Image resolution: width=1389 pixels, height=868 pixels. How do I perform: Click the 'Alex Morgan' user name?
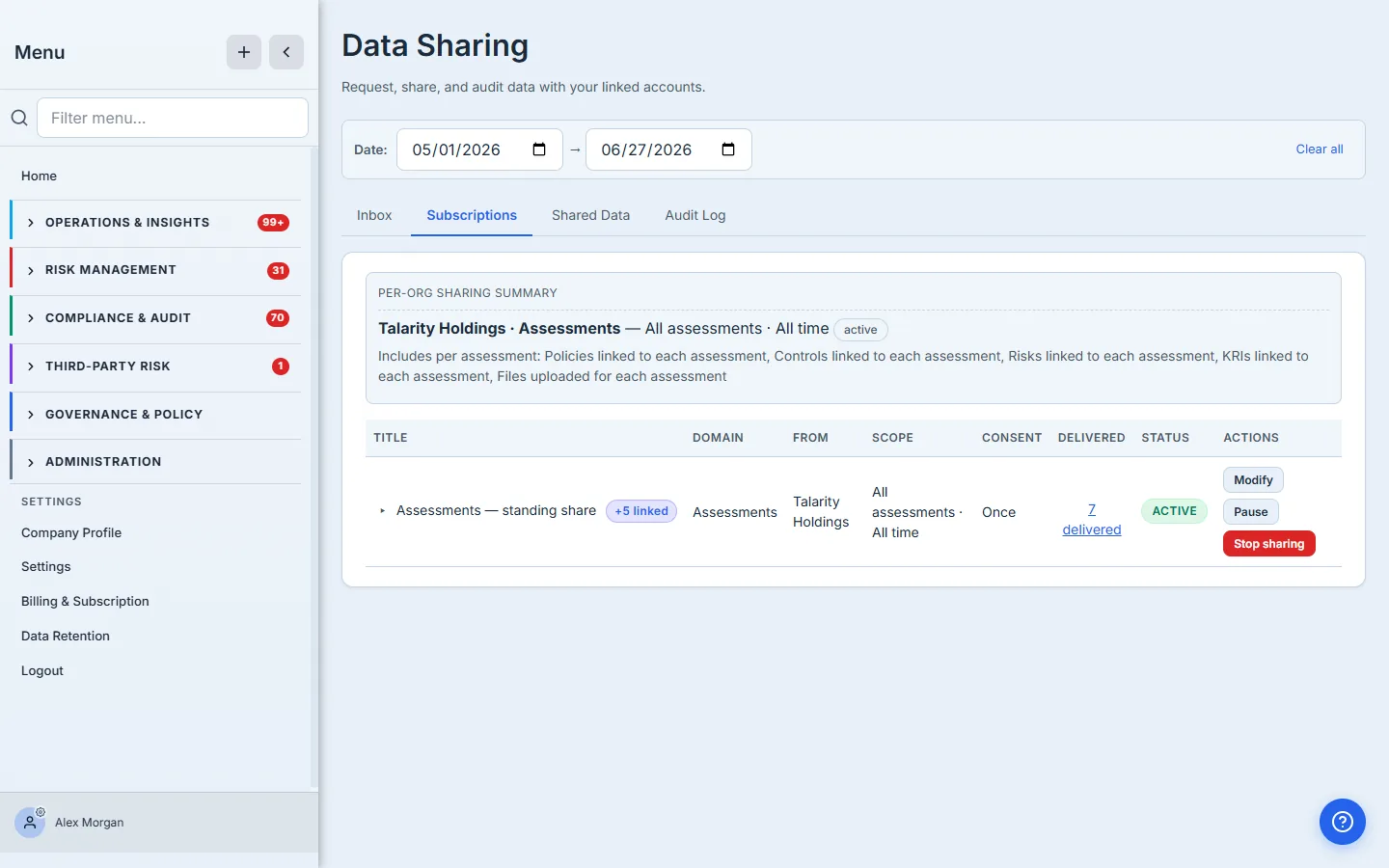click(90, 823)
